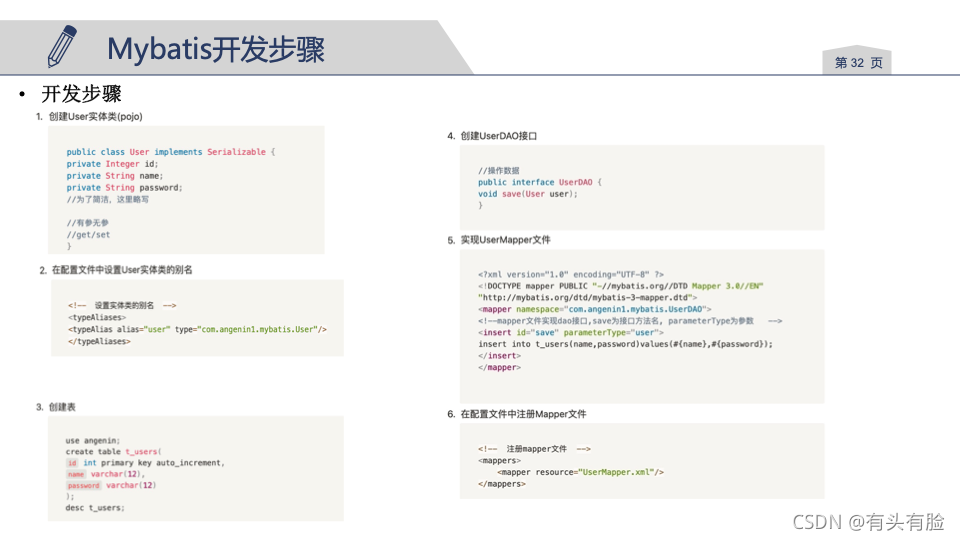
Task: Click step heading '在配置文件中设置User实体类的别名'
Action: point(122,270)
